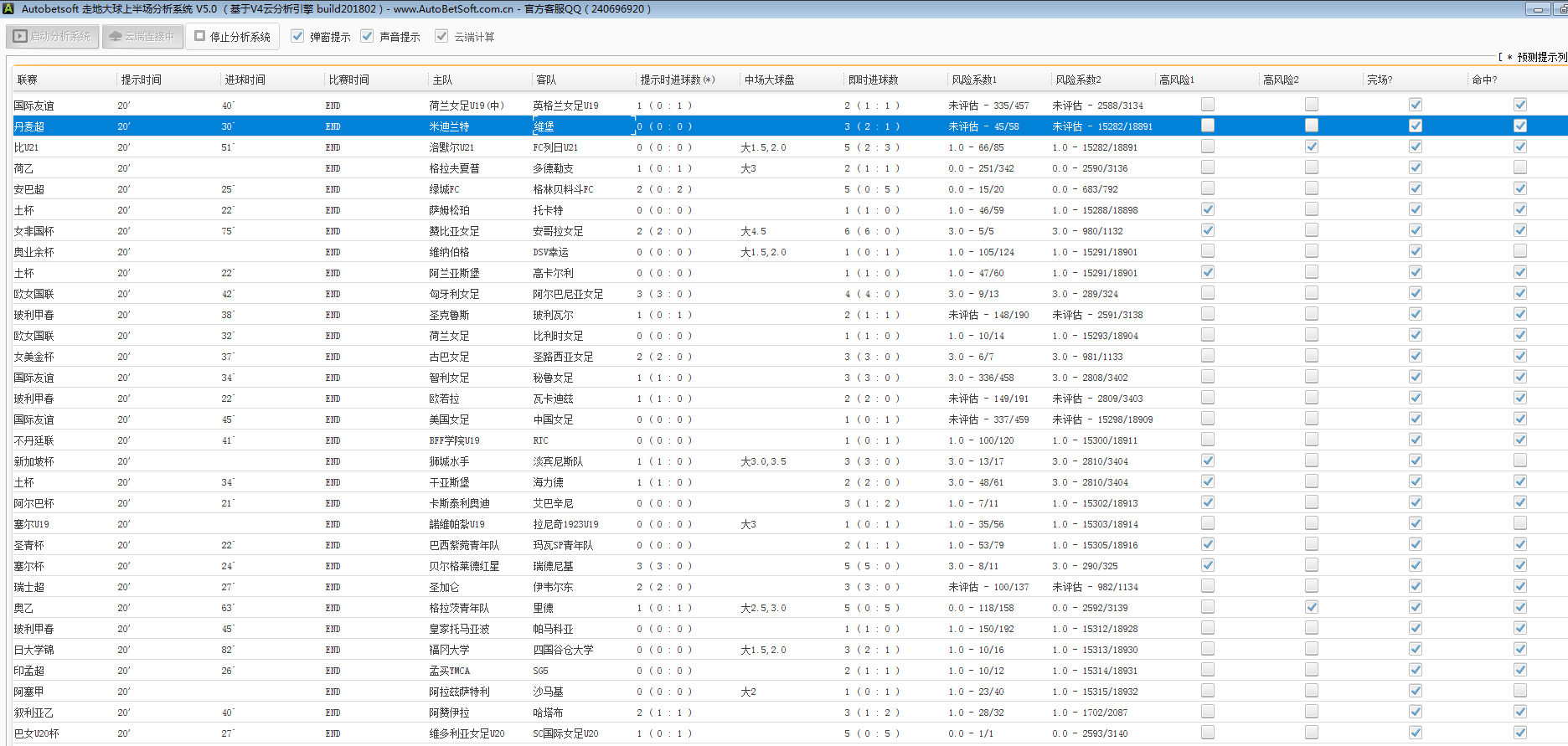This screenshot has height=746, width=1568.
Task: Click the 主队 column header
Action: click(x=442, y=80)
